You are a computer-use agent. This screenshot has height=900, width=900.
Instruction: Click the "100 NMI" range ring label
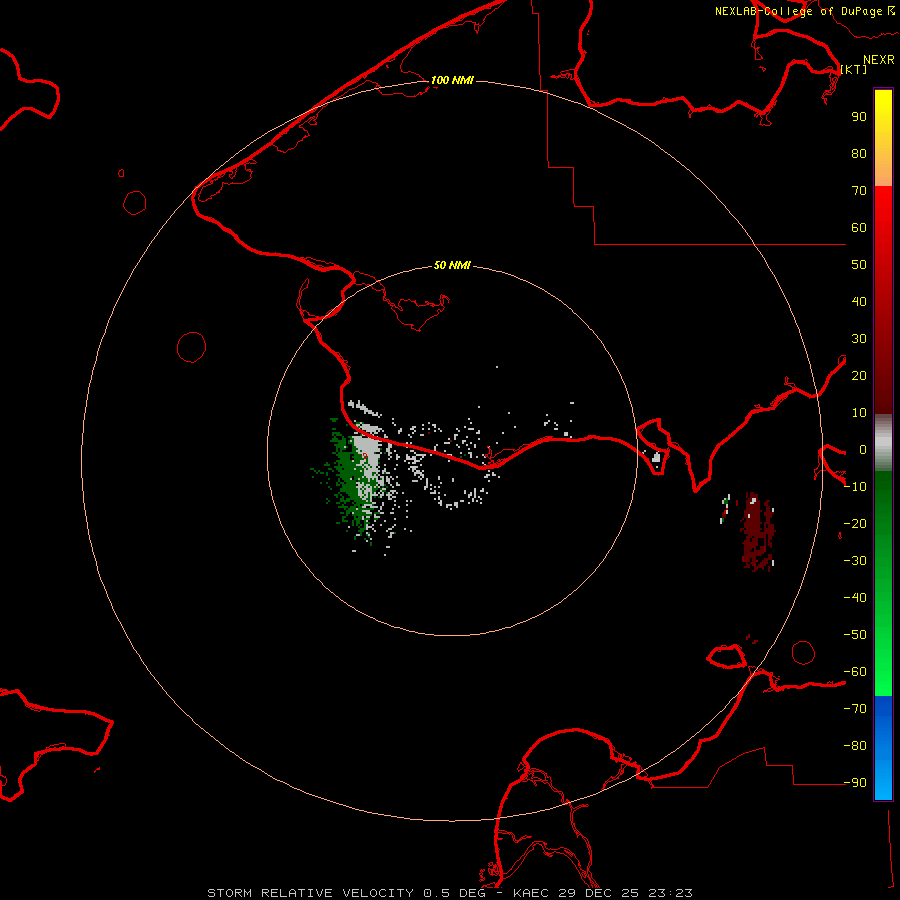coord(452,80)
